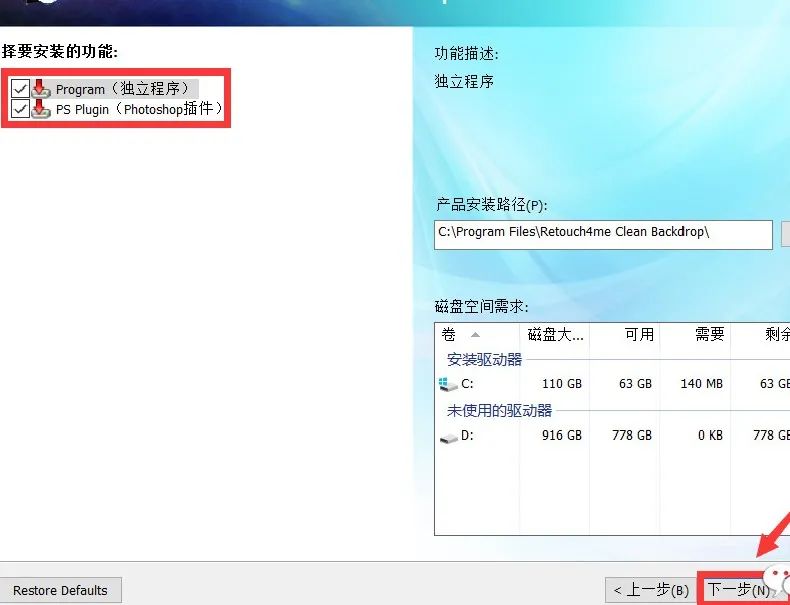Select the Program（独立程序） feature label
This screenshot has height=605, width=790.
coord(126,89)
